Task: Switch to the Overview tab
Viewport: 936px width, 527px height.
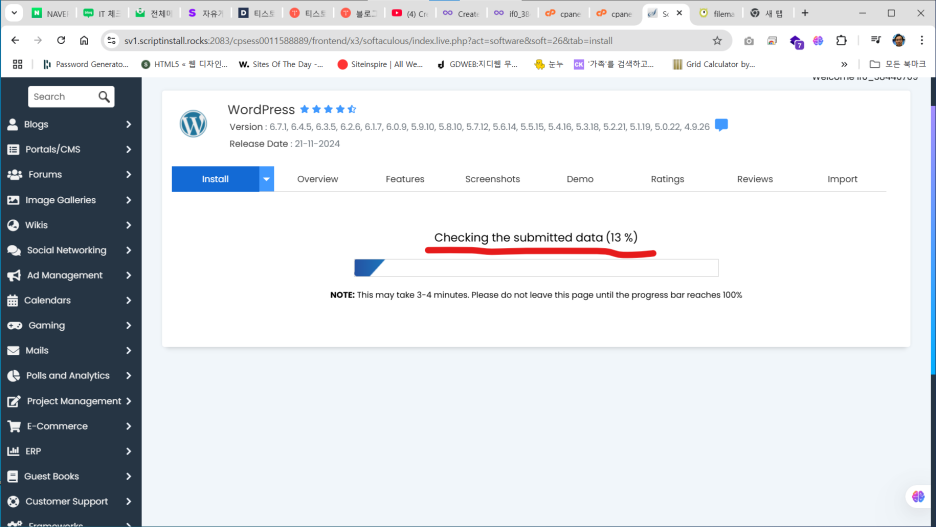Action: pos(318,179)
